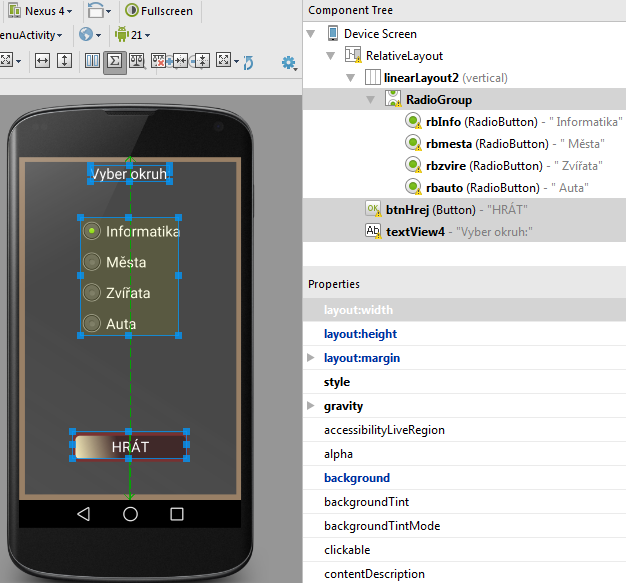Select the layout:width property row
626x583 pixels.
pyautogui.click(x=464, y=310)
